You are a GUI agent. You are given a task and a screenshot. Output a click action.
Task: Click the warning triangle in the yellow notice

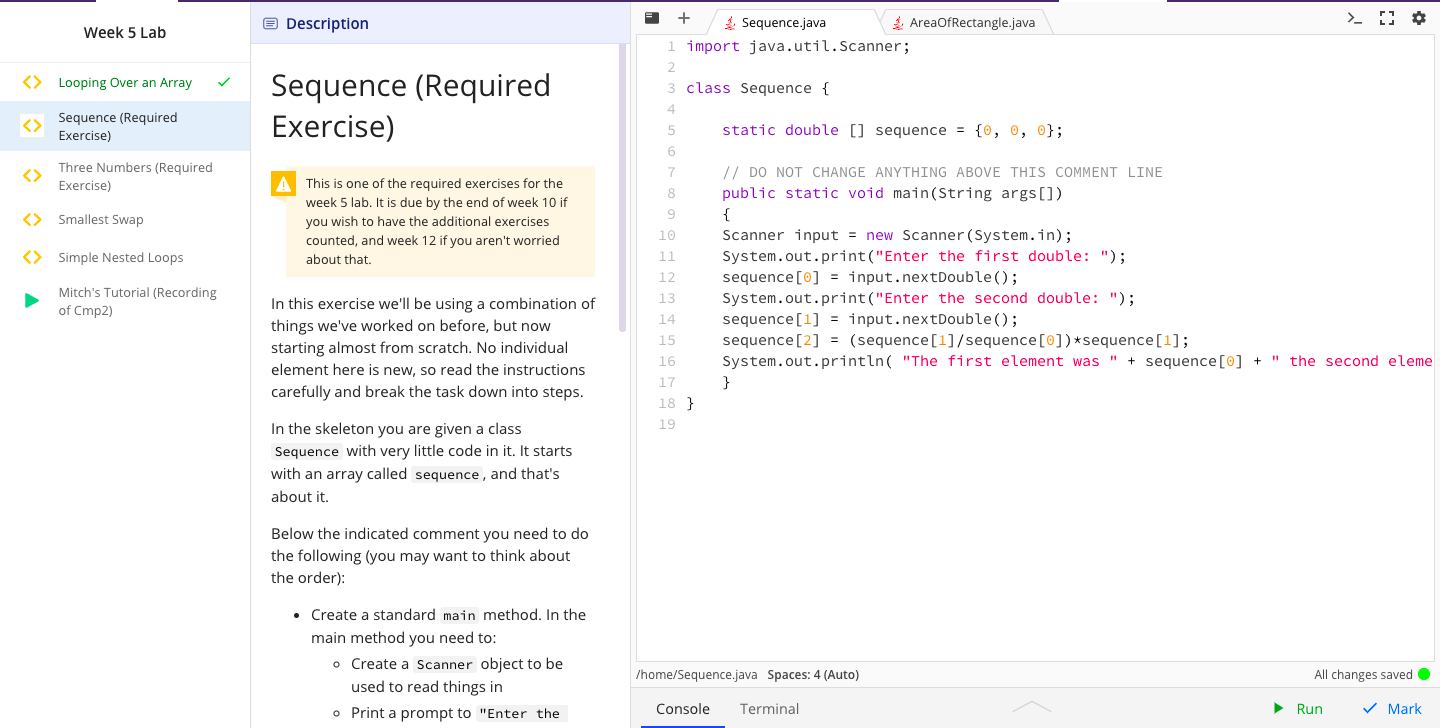coord(281,184)
